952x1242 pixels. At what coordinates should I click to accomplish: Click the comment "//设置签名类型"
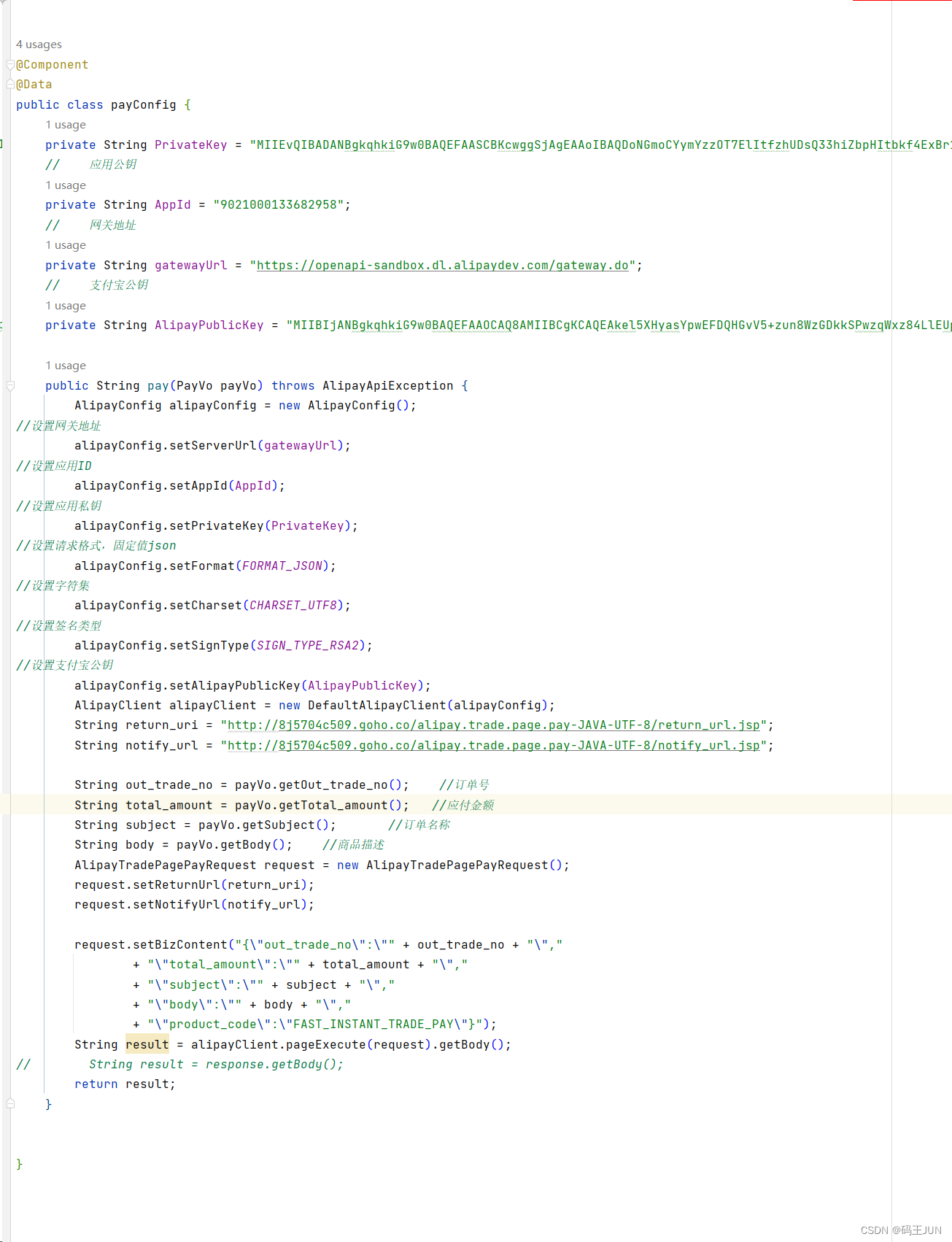click(x=59, y=626)
